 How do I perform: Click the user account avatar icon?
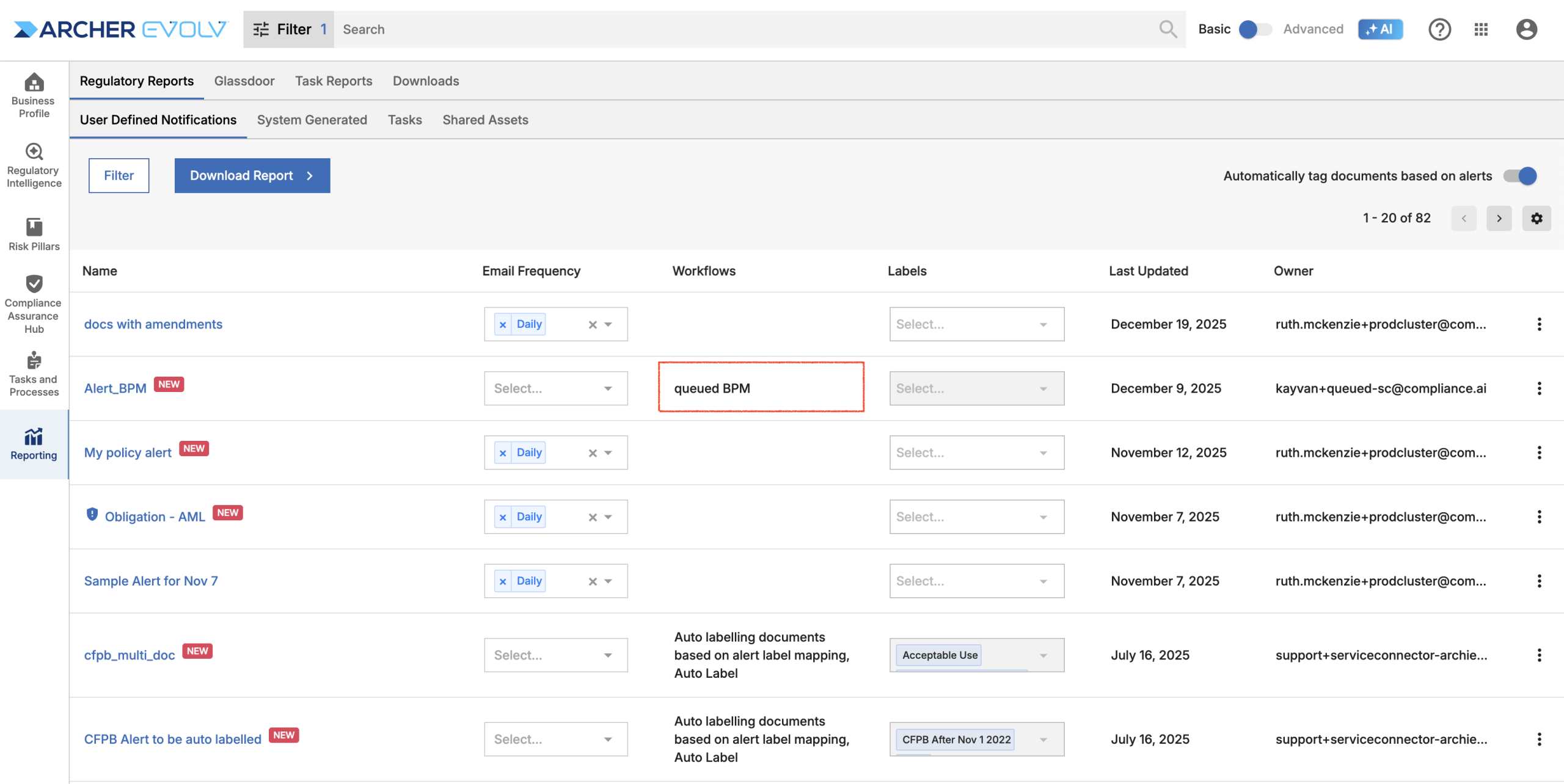point(1526,29)
